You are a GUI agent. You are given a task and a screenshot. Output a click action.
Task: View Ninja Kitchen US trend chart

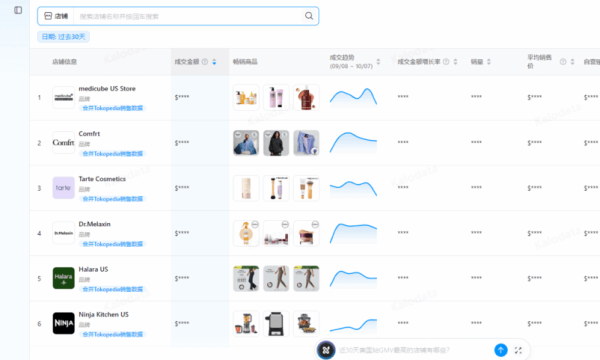click(x=353, y=325)
